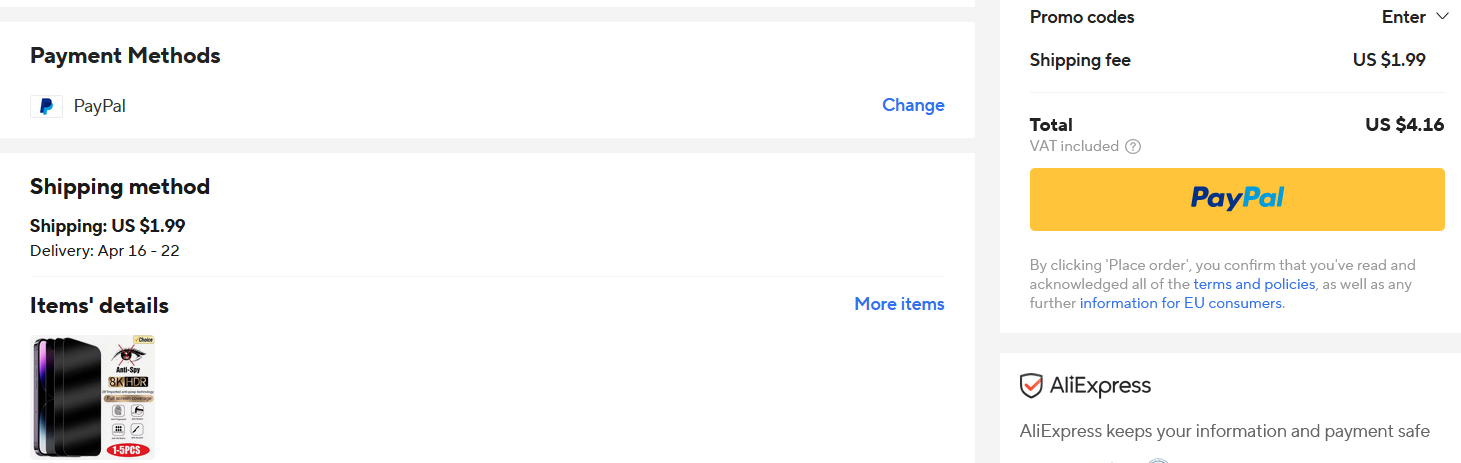
Task: Click the Delivery Apr 16 - 22 text
Action: (105, 250)
